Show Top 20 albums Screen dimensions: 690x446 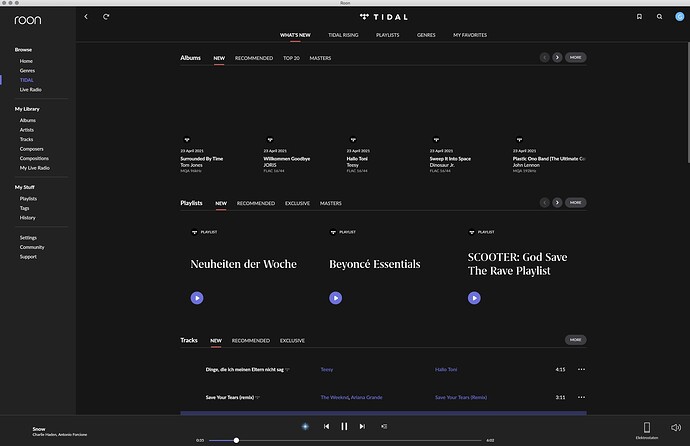[291, 58]
